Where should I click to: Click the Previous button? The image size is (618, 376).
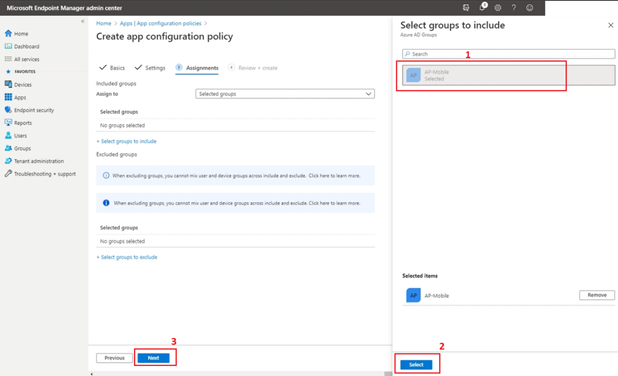coord(114,358)
